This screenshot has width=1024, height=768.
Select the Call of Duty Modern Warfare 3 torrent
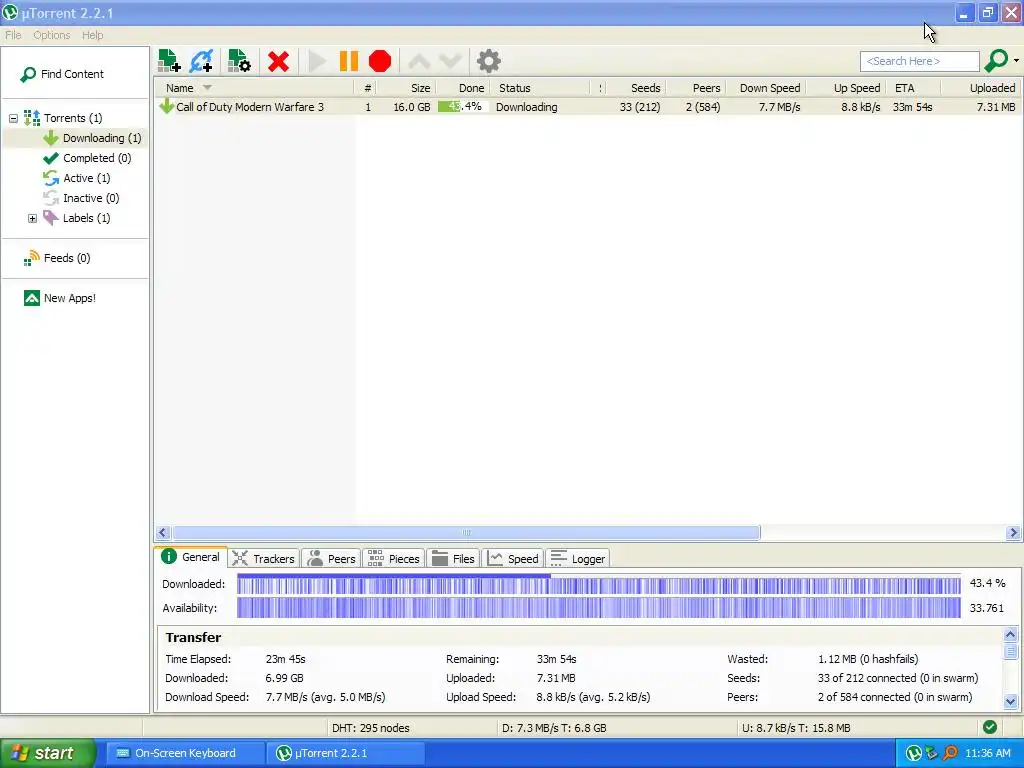(249, 107)
